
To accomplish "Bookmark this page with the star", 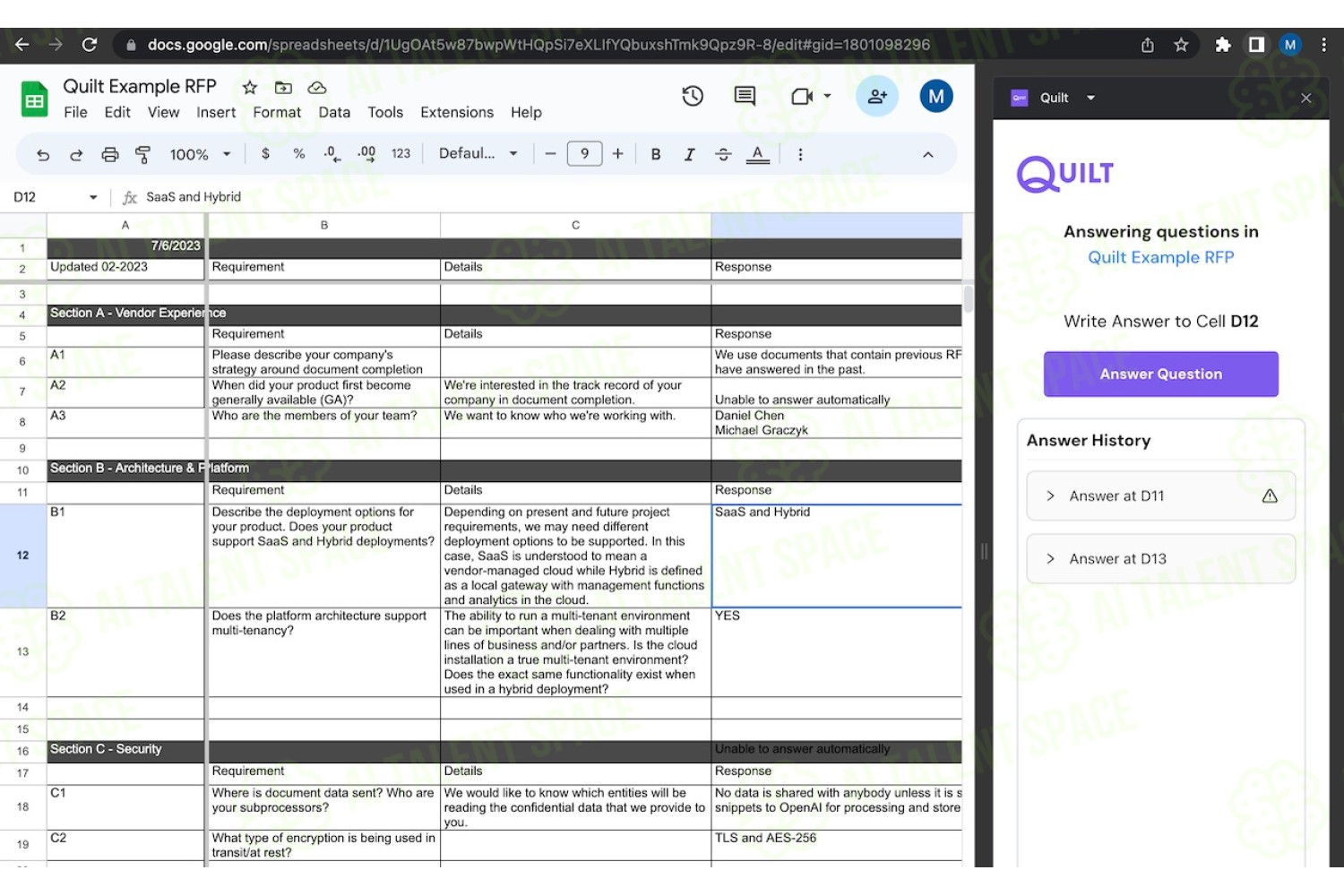I will click(x=1181, y=45).
